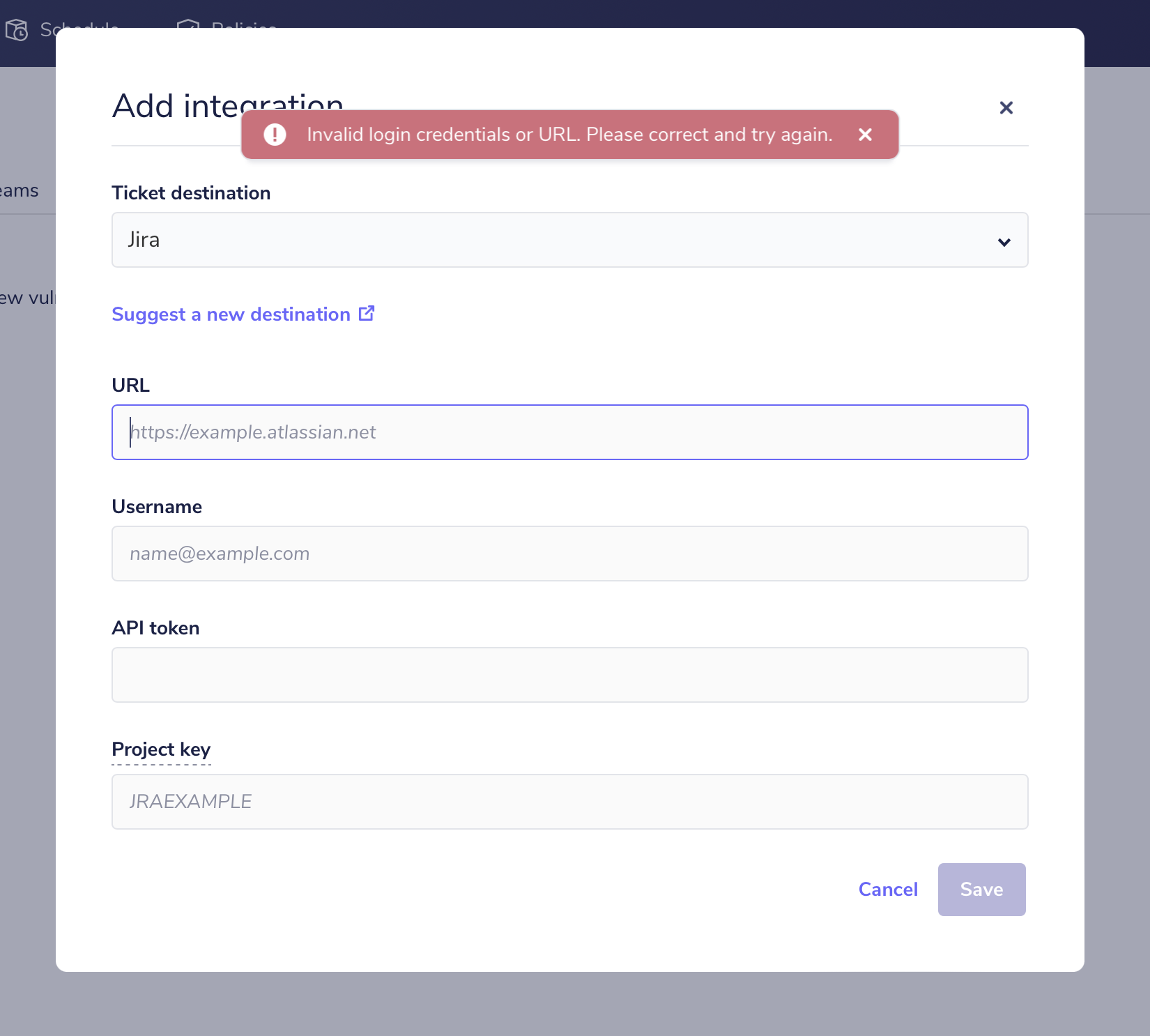
Task: Follow the Suggest a new destination link
Action: [233, 314]
